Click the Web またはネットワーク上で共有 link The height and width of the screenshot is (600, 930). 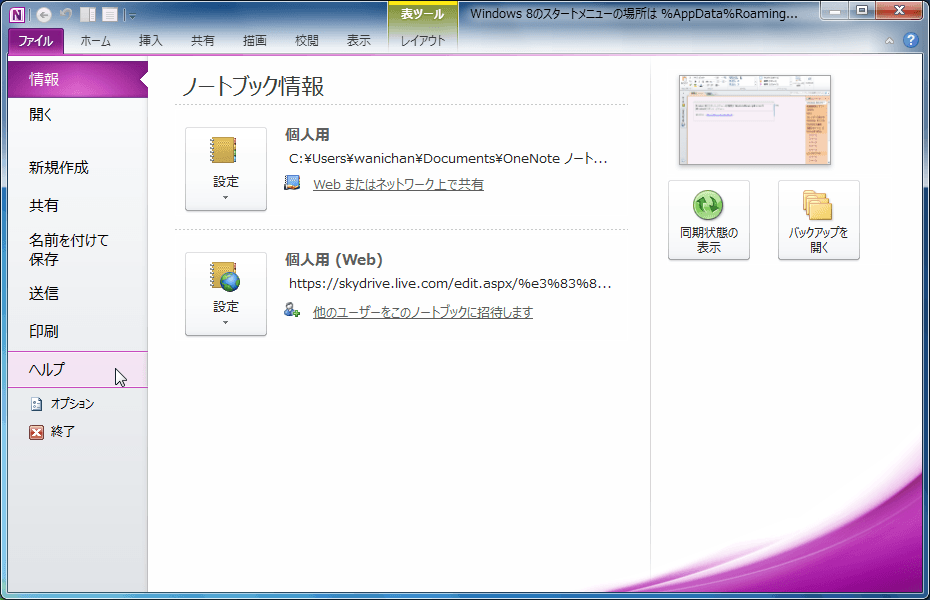[398, 184]
